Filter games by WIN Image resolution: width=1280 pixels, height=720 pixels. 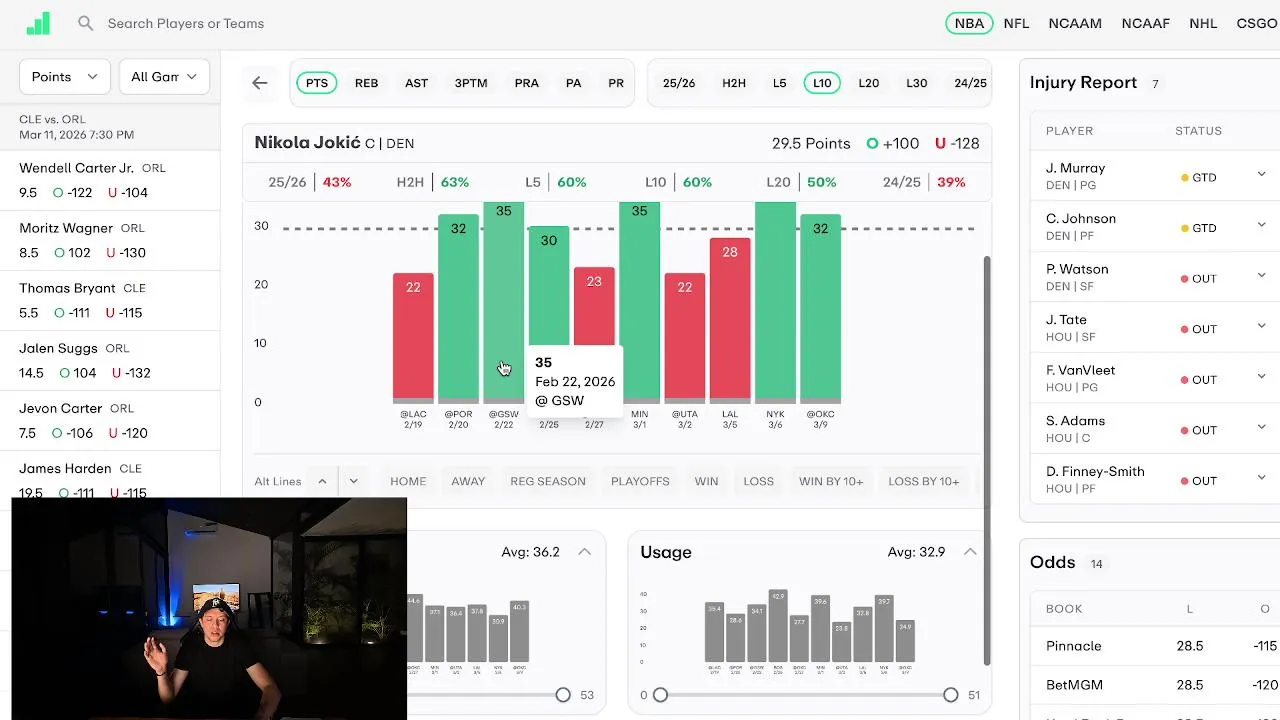coord(706,482)
